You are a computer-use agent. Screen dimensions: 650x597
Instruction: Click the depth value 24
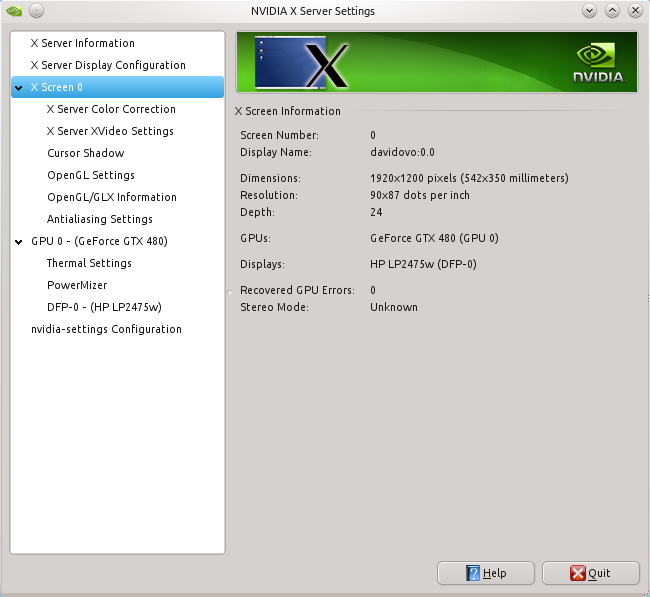(376, 212)
